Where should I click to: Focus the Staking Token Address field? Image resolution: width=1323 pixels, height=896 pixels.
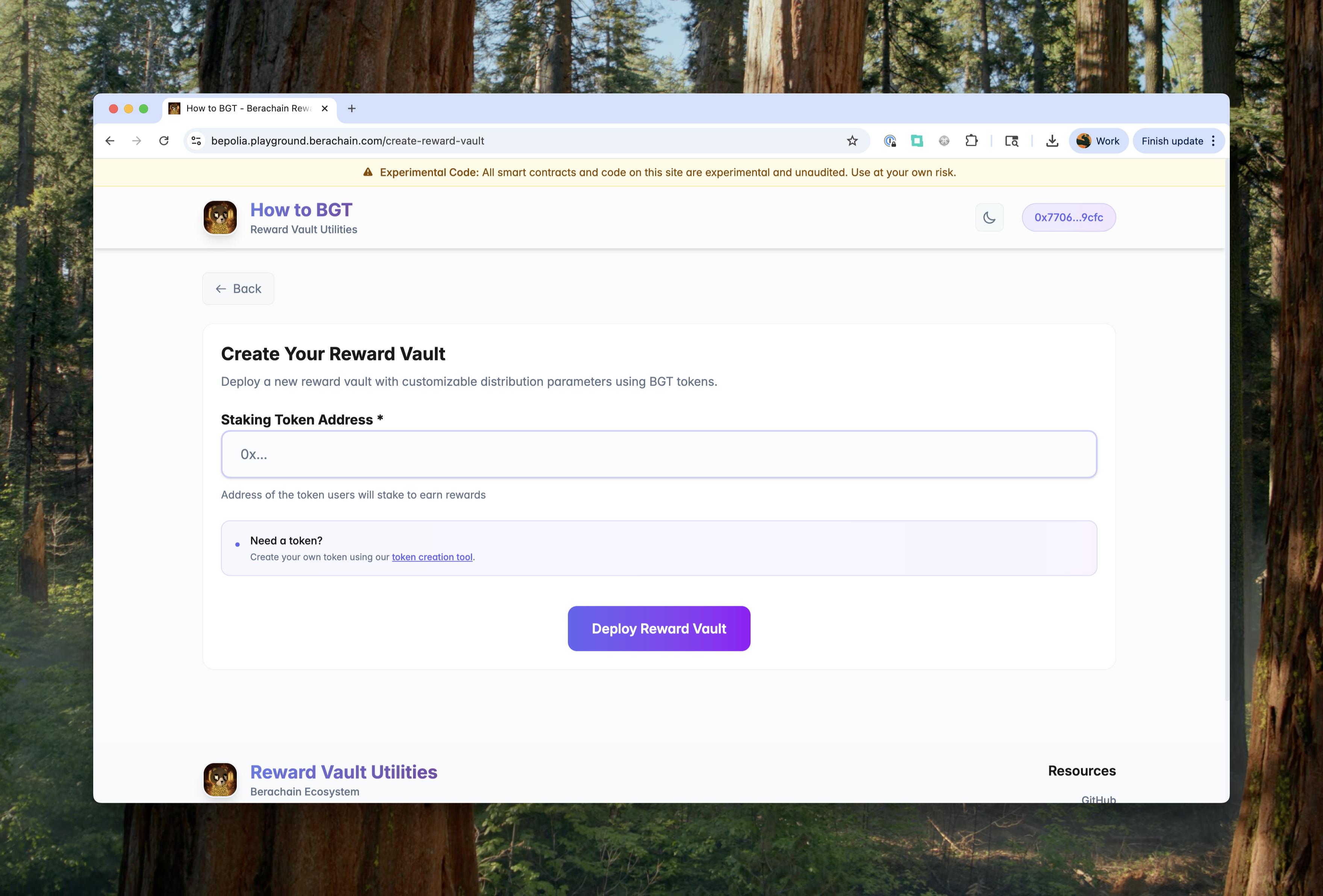click(x=658, y=454)
